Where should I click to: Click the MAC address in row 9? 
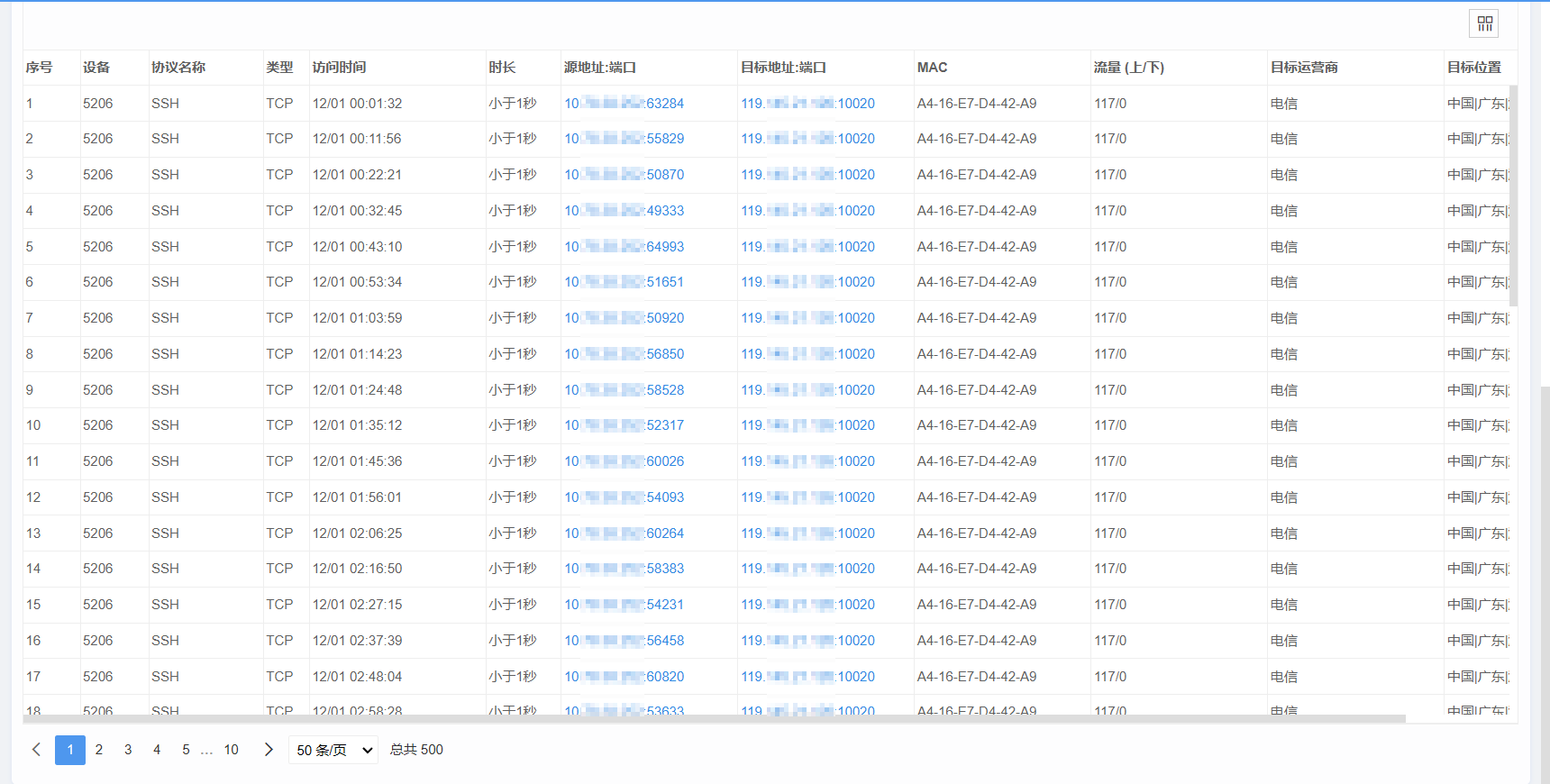[x=977, y=390]
